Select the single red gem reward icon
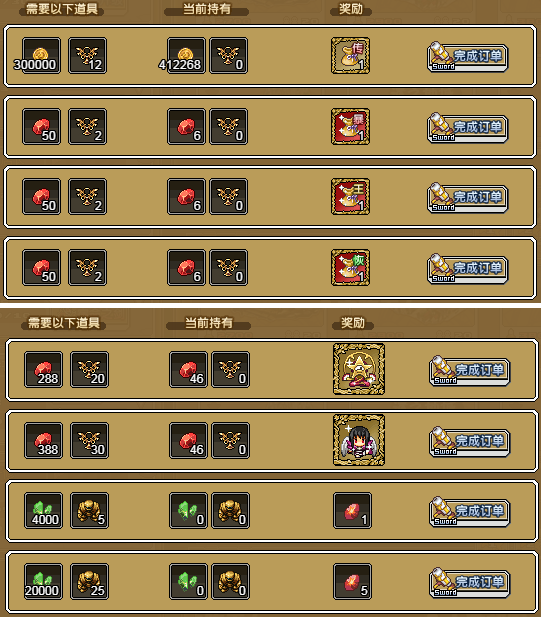The width and height of the screenshot is (541, 617). pos(352,510)
